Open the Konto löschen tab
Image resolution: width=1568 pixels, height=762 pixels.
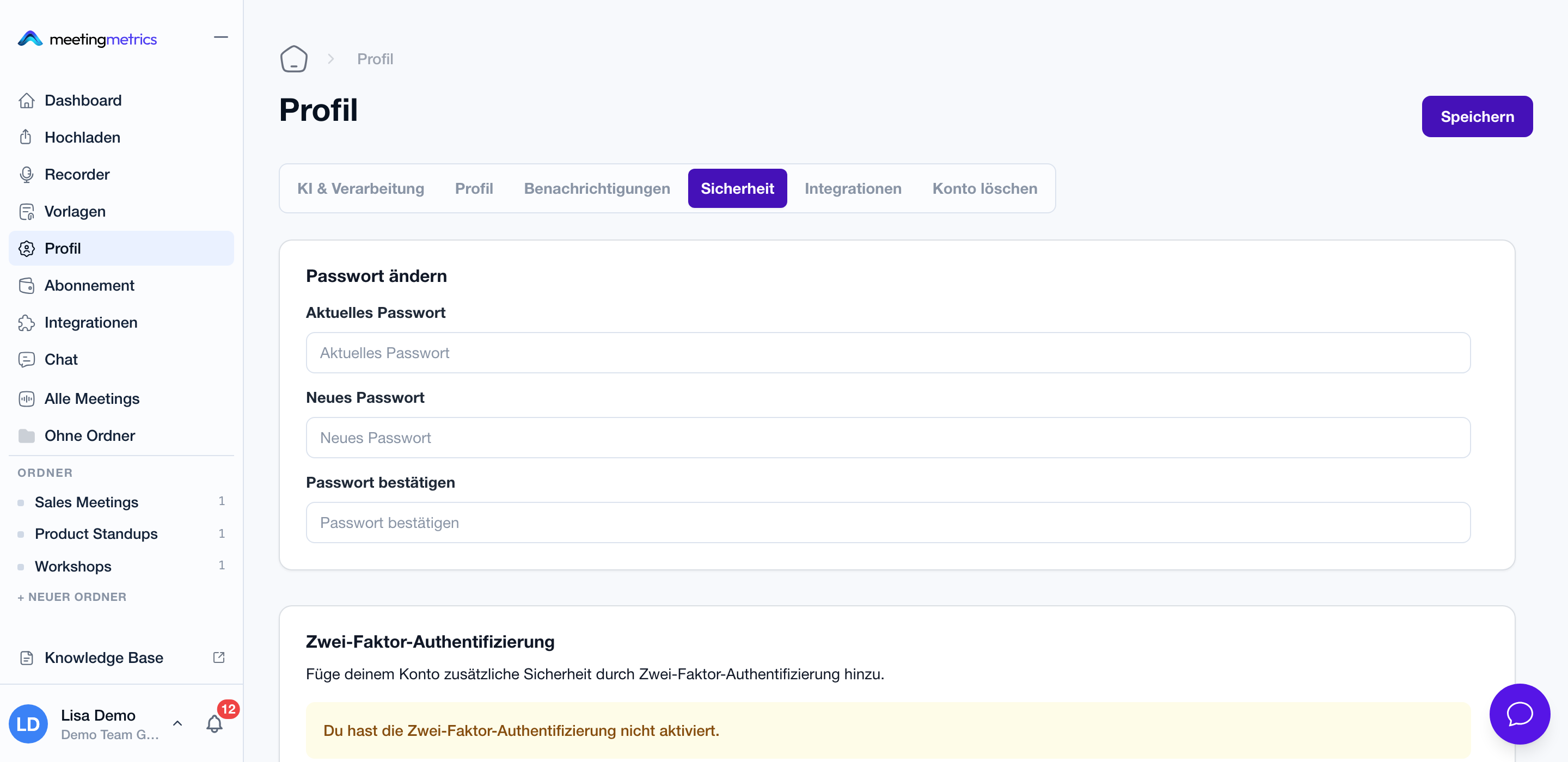coord(985,189)
